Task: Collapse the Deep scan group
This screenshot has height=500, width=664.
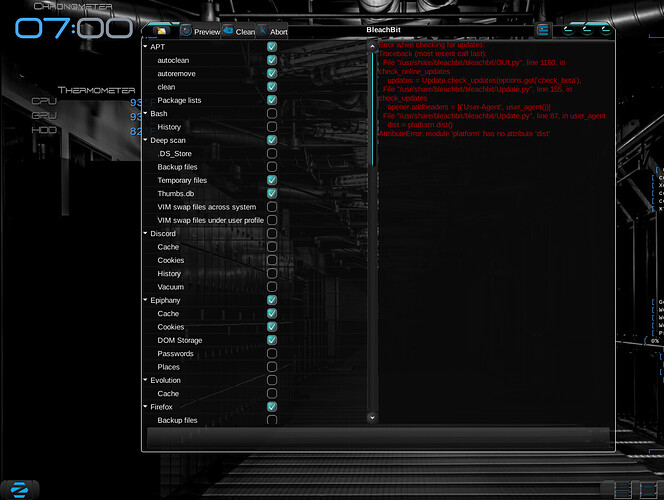Action: [145, 140]
